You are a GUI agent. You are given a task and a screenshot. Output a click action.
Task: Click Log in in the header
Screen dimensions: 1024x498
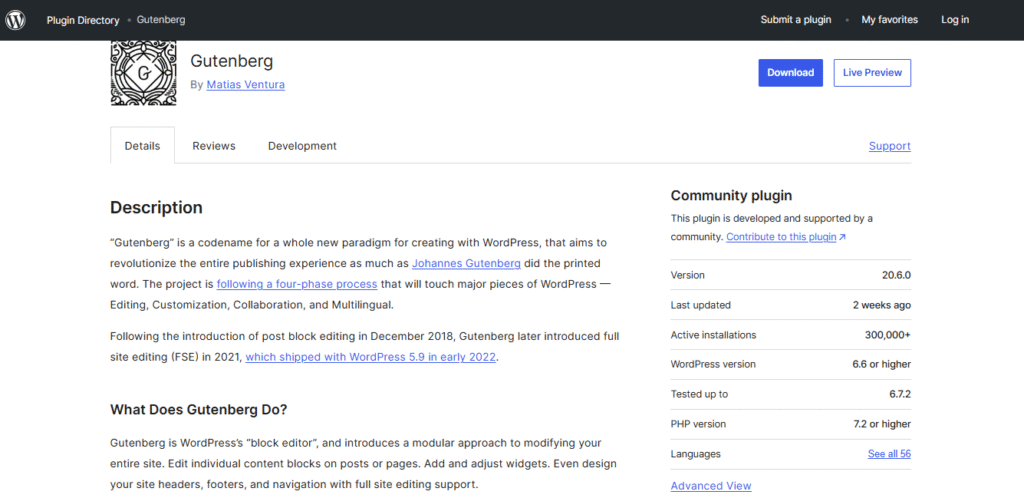point(954,20)
